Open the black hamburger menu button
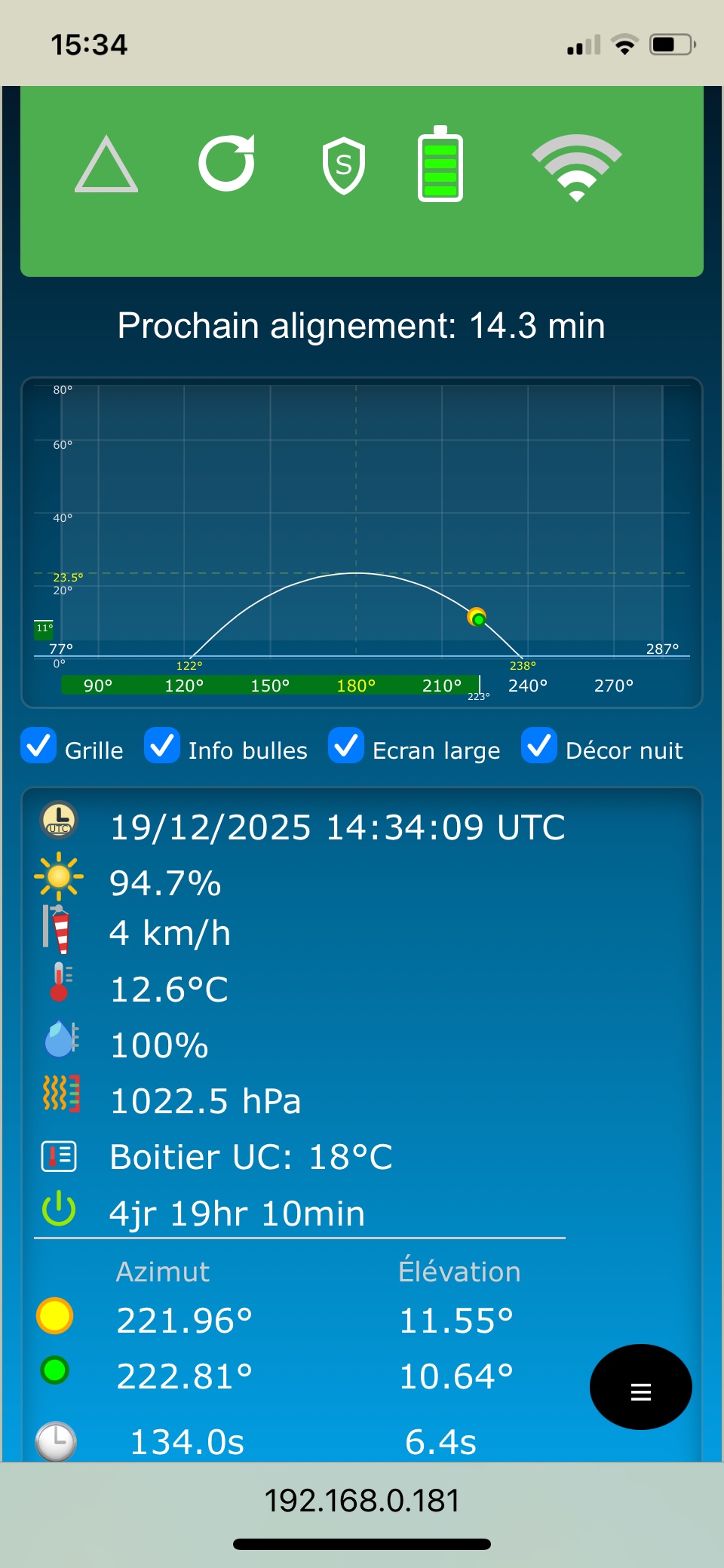724x1568 pixels. [x=640, y=1387]
